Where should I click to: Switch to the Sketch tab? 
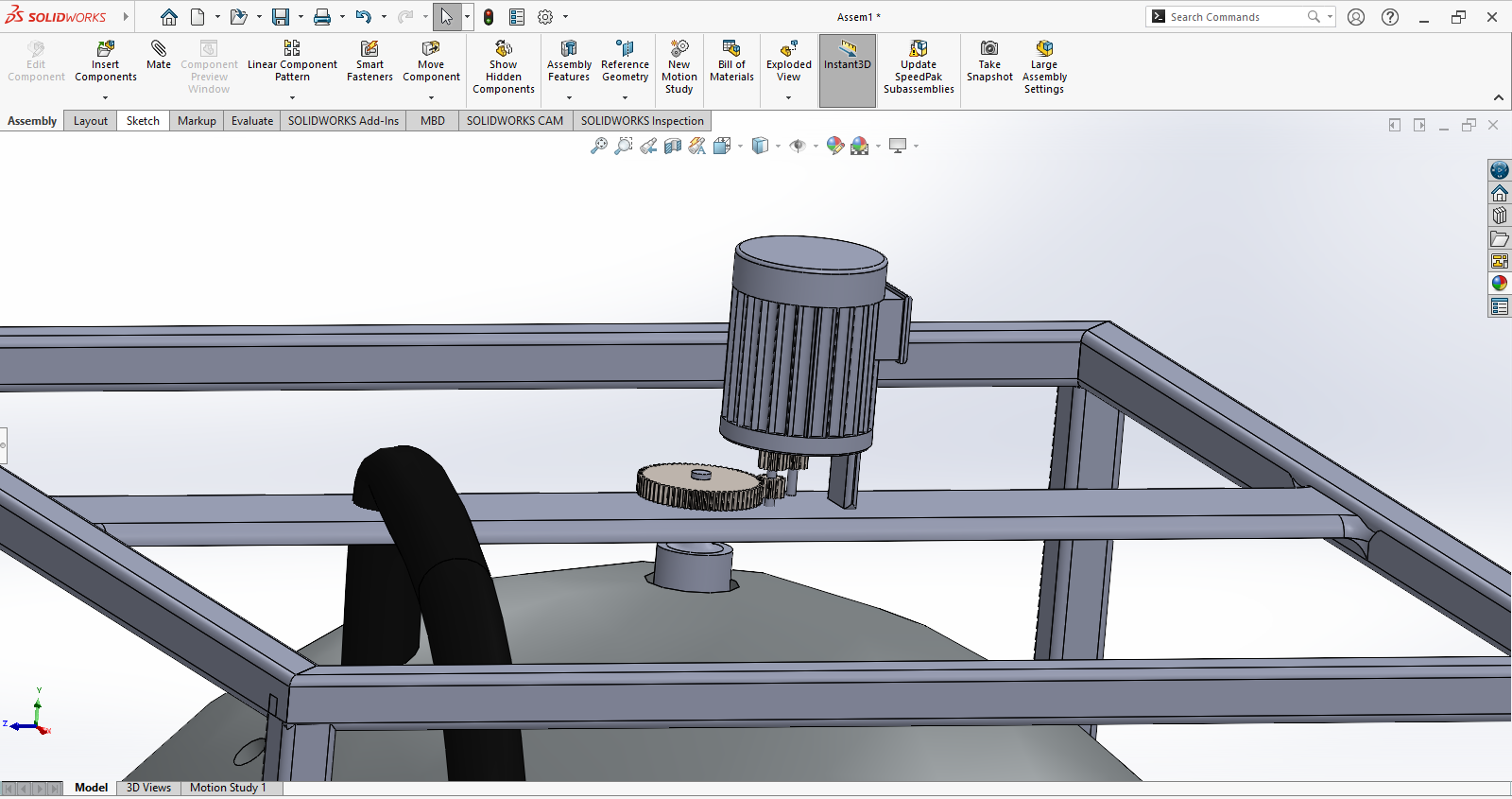143,121
